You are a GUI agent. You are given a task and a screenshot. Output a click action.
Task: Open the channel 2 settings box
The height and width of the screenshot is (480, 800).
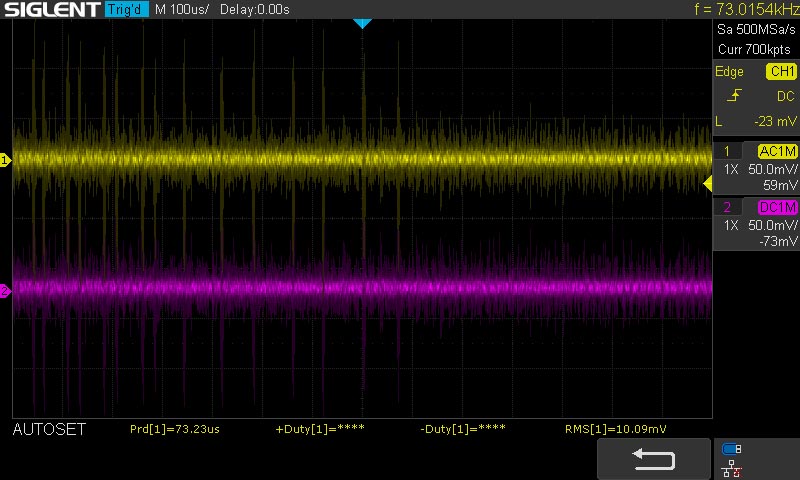(x=755, y=224)
